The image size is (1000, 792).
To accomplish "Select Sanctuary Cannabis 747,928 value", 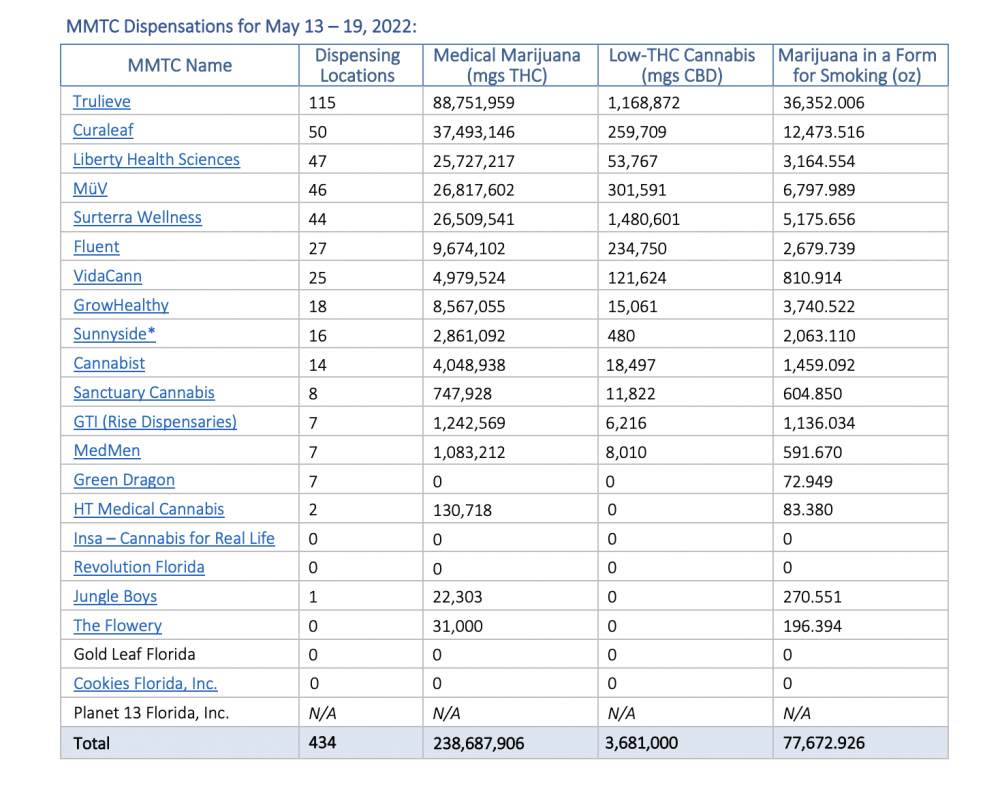I will [462, 394].
